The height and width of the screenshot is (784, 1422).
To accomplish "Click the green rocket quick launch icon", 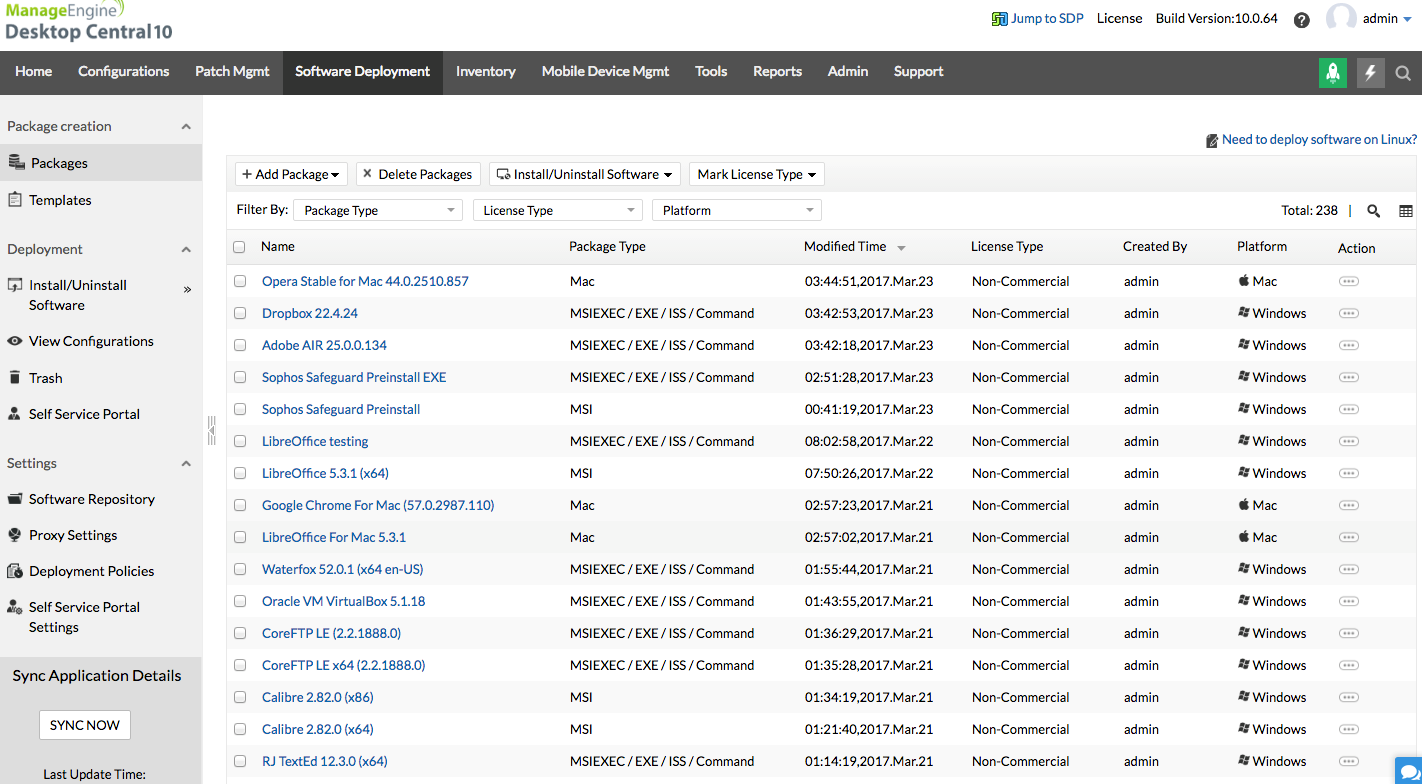I will [1332, 72].
